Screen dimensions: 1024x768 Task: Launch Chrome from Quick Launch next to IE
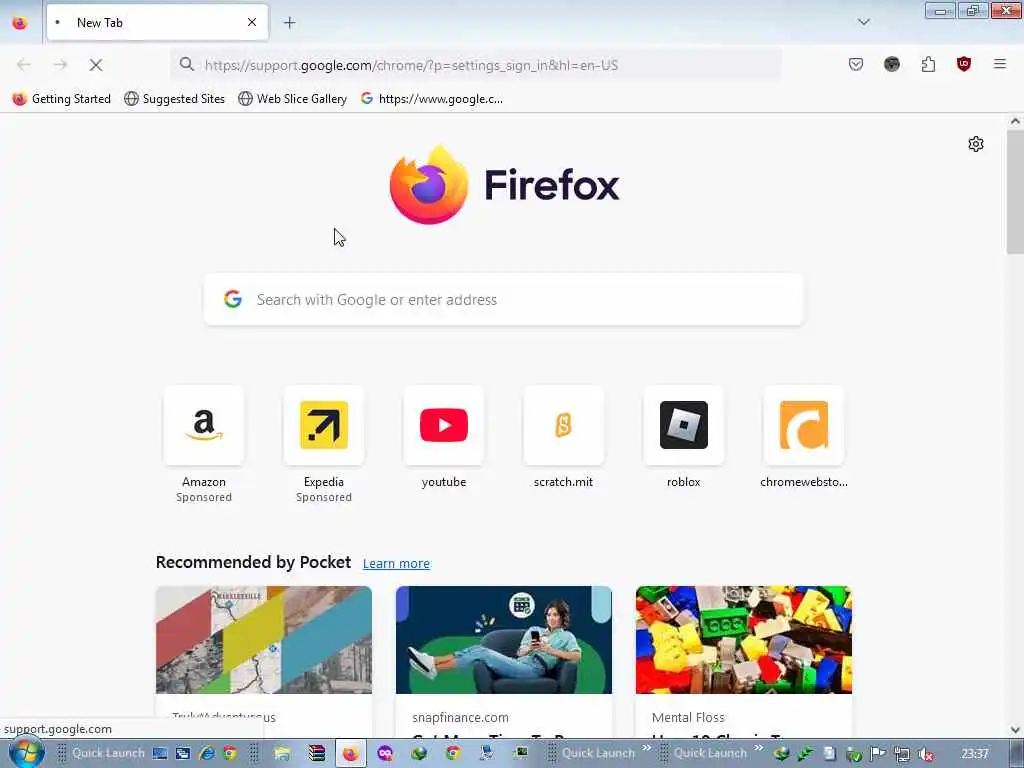coord(230,754)
